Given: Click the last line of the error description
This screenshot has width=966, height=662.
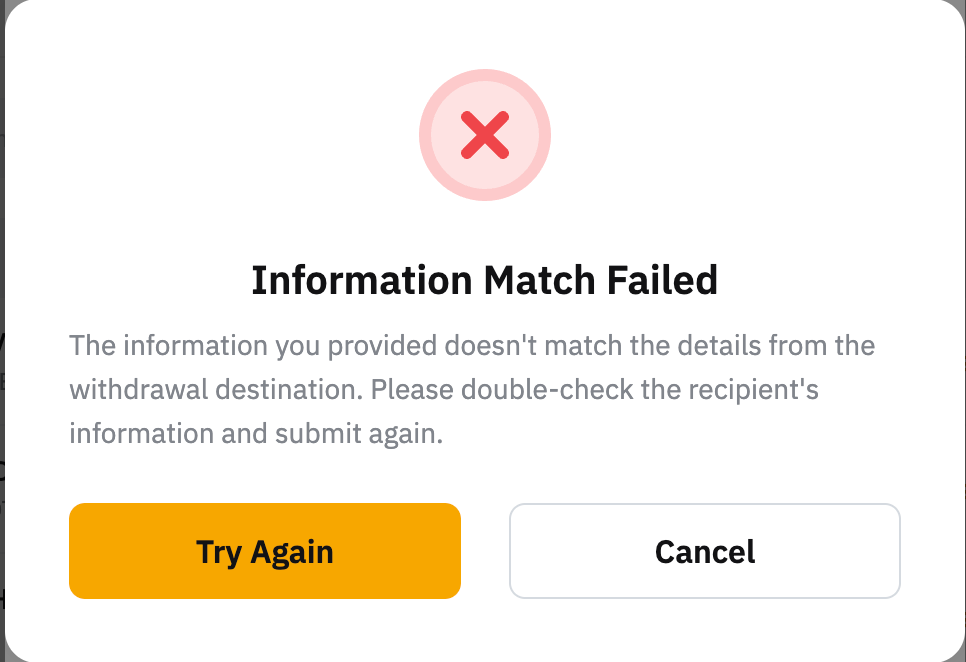Looking at the screenshot, I should [256, 434].
